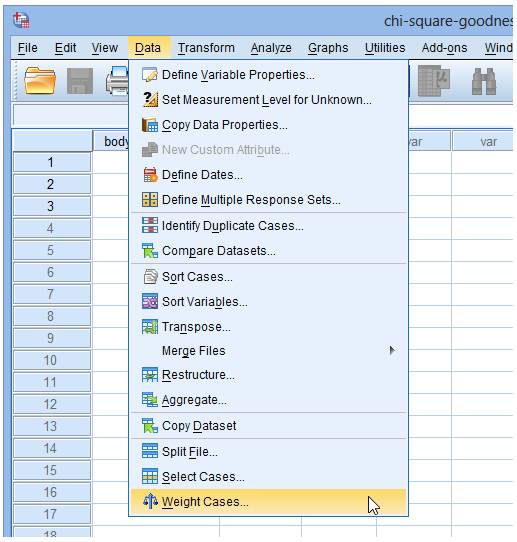Screen dimensions: 517x542
Task: Choose Sort Variables menu text
Action: click(205, 301)
